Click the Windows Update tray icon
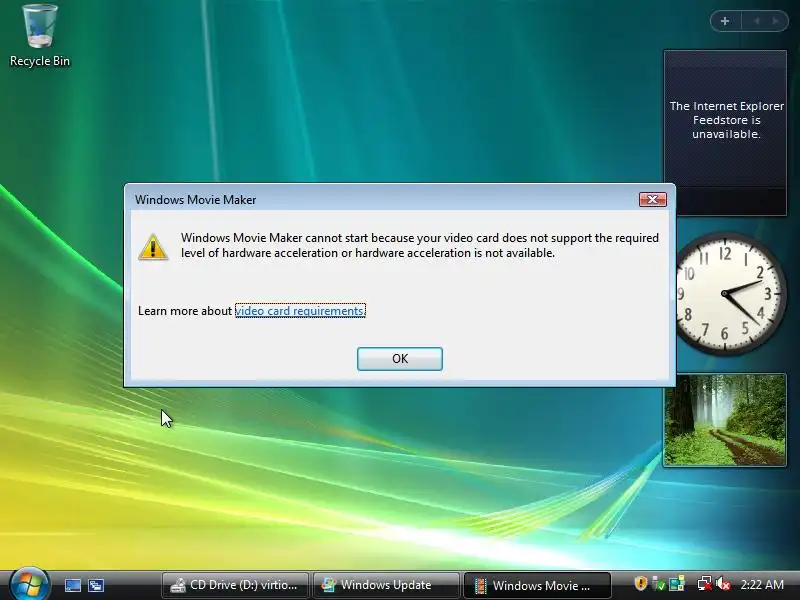800x600 pixels. click(677, 584)
